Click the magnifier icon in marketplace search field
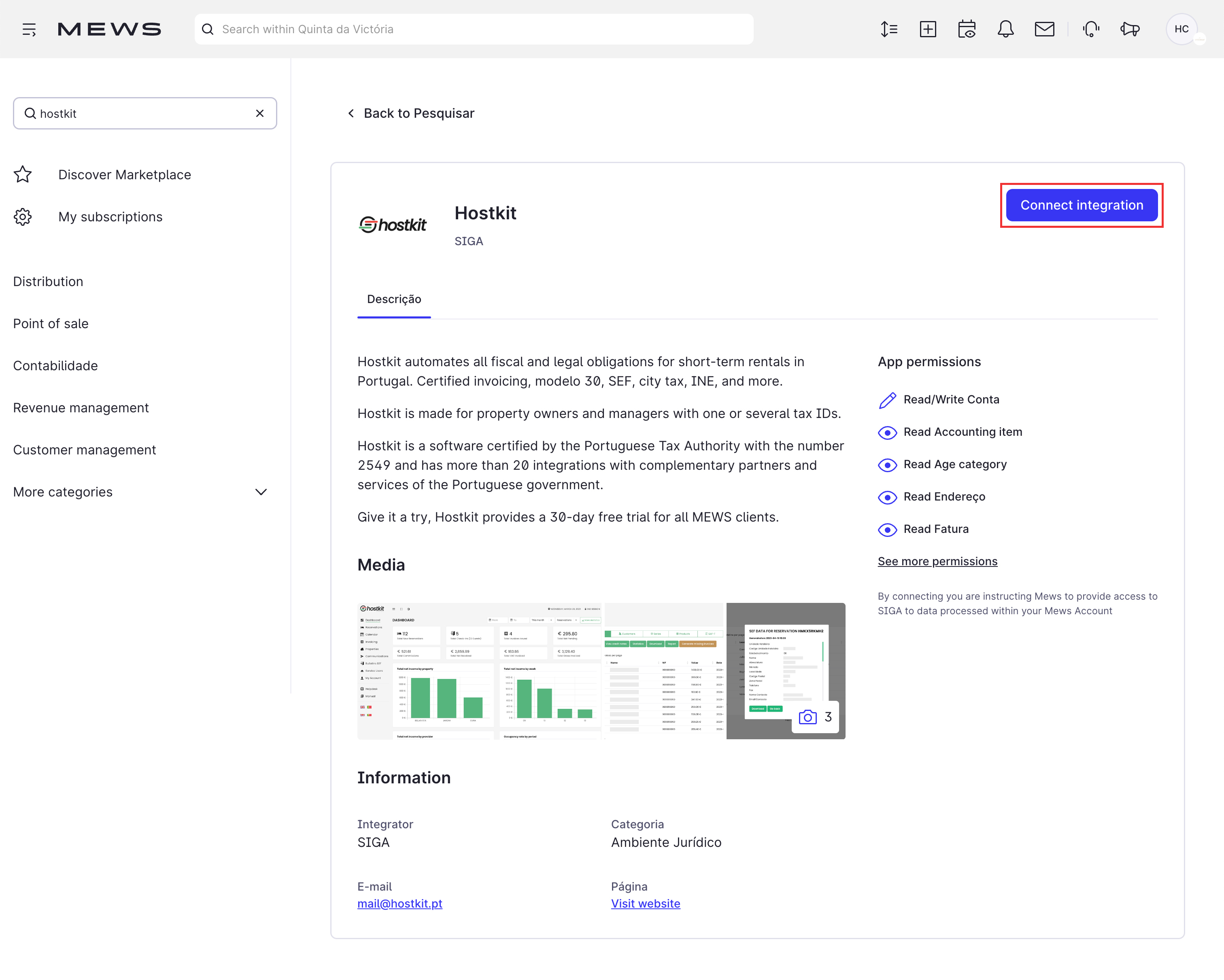This screenshot has height=980, width=1224. 30,113
